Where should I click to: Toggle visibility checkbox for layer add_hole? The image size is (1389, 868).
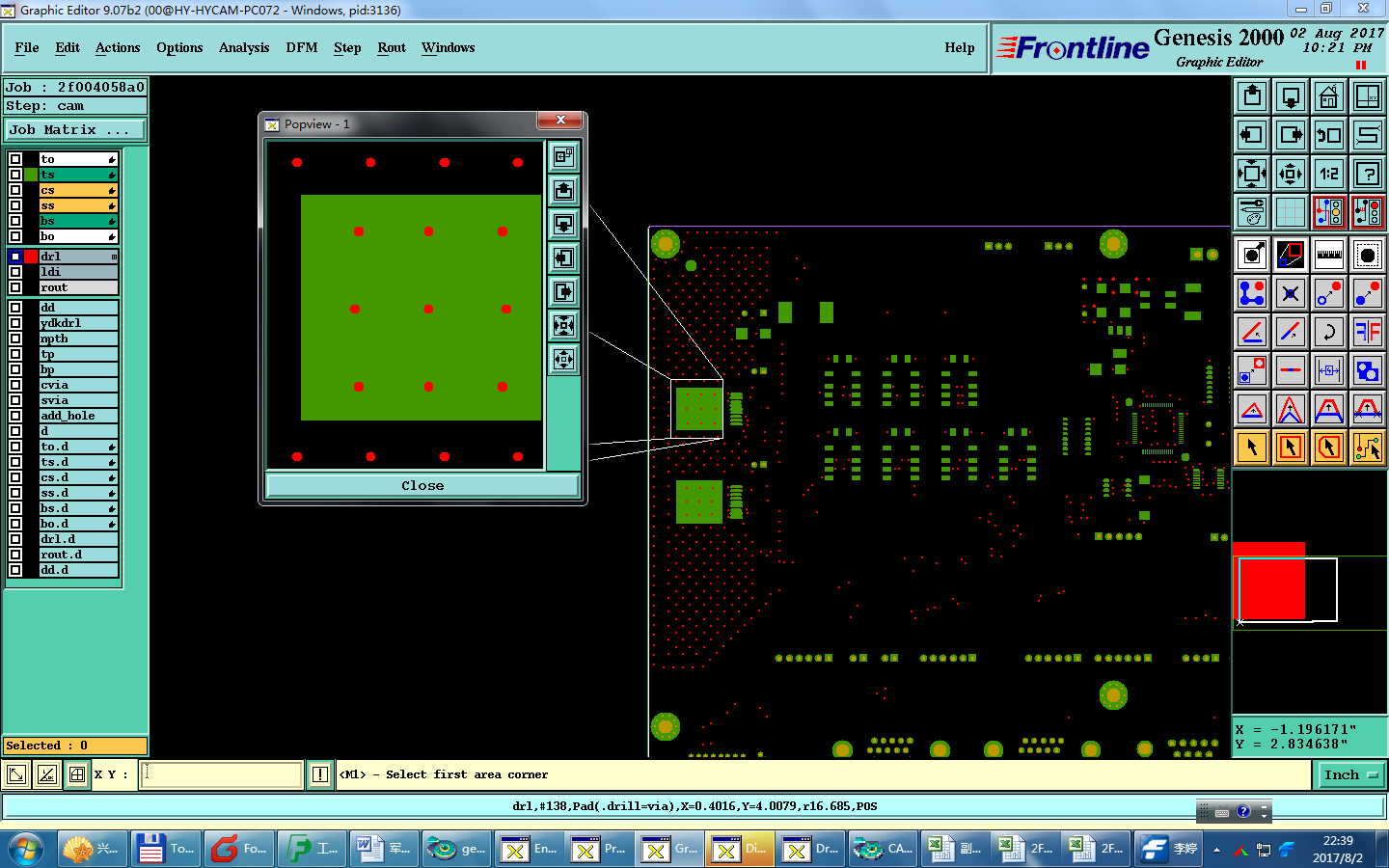[15, 416]
